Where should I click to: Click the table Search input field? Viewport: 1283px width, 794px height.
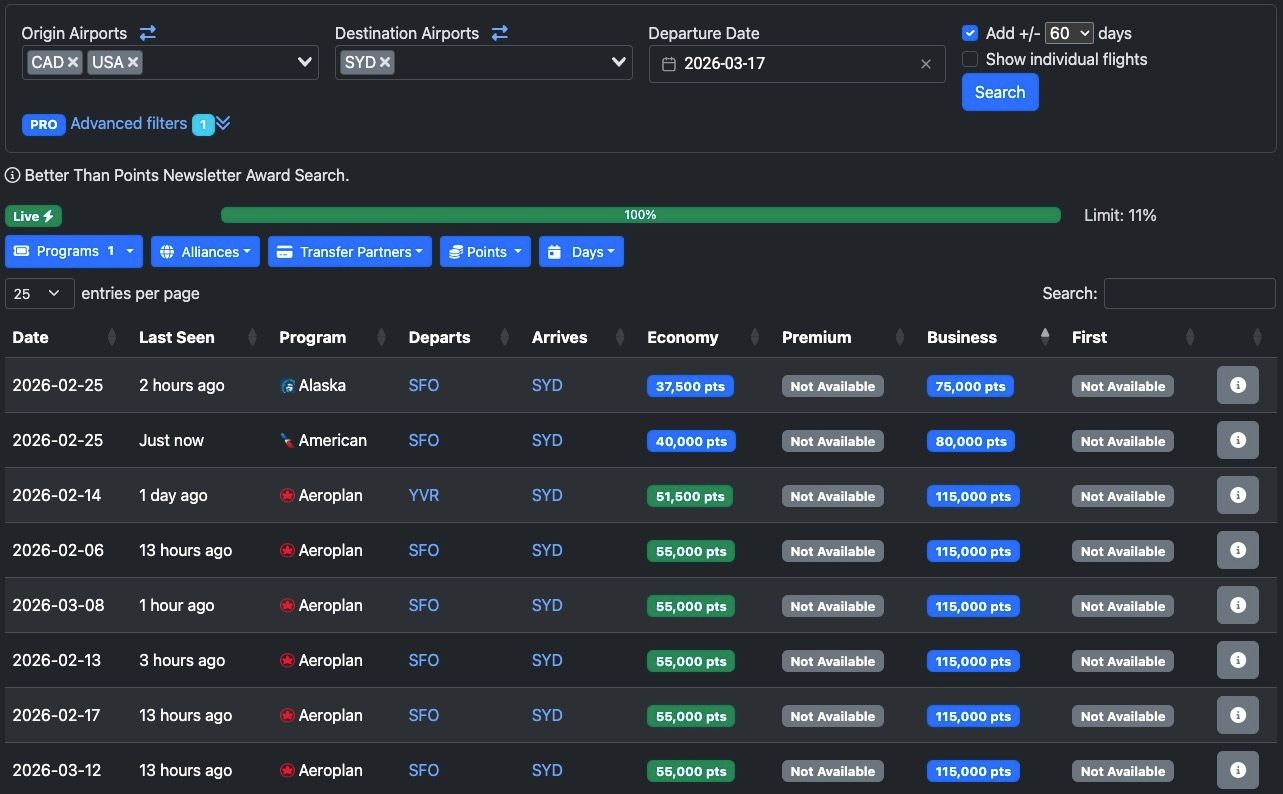tap(1189, 293)
